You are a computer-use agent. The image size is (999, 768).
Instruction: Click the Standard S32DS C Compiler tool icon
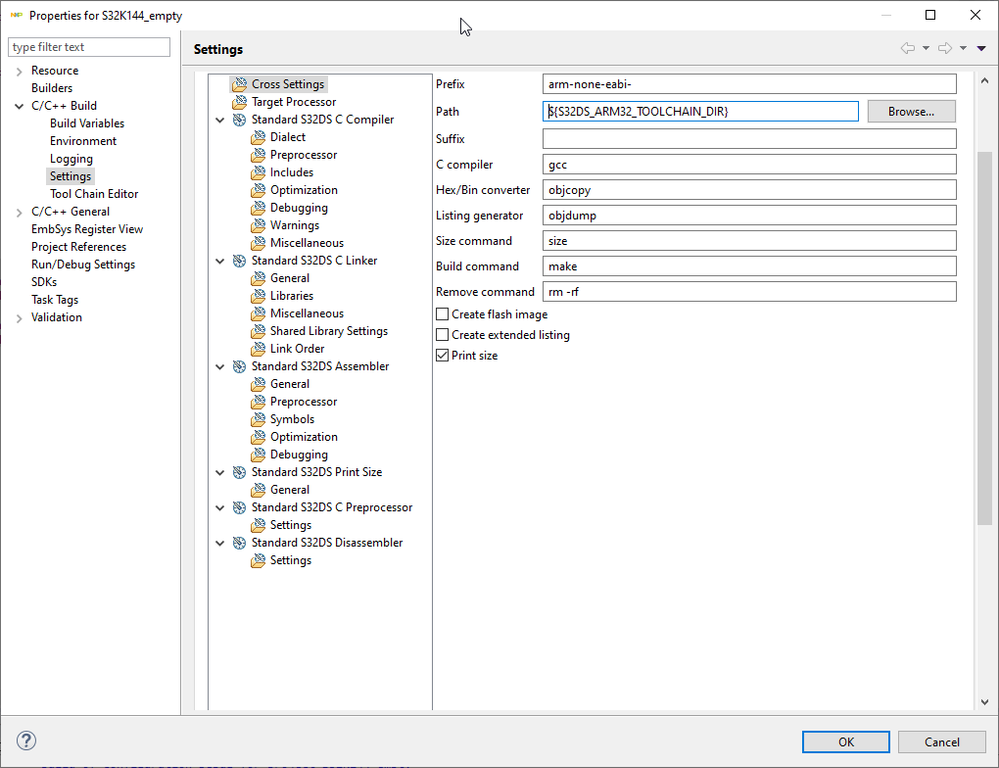(240, 120)
